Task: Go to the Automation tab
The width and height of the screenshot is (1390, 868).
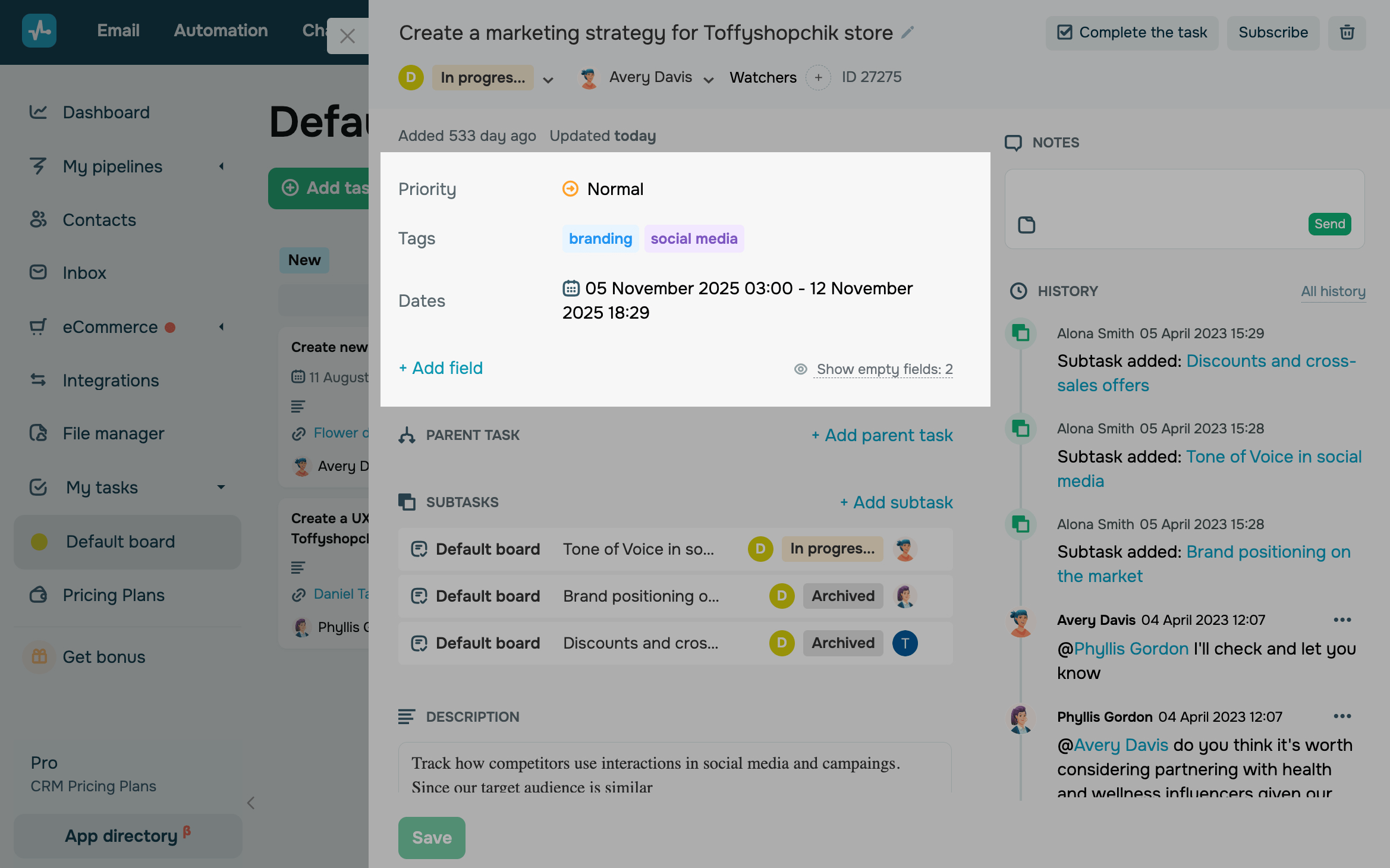Action: [221, 30]
